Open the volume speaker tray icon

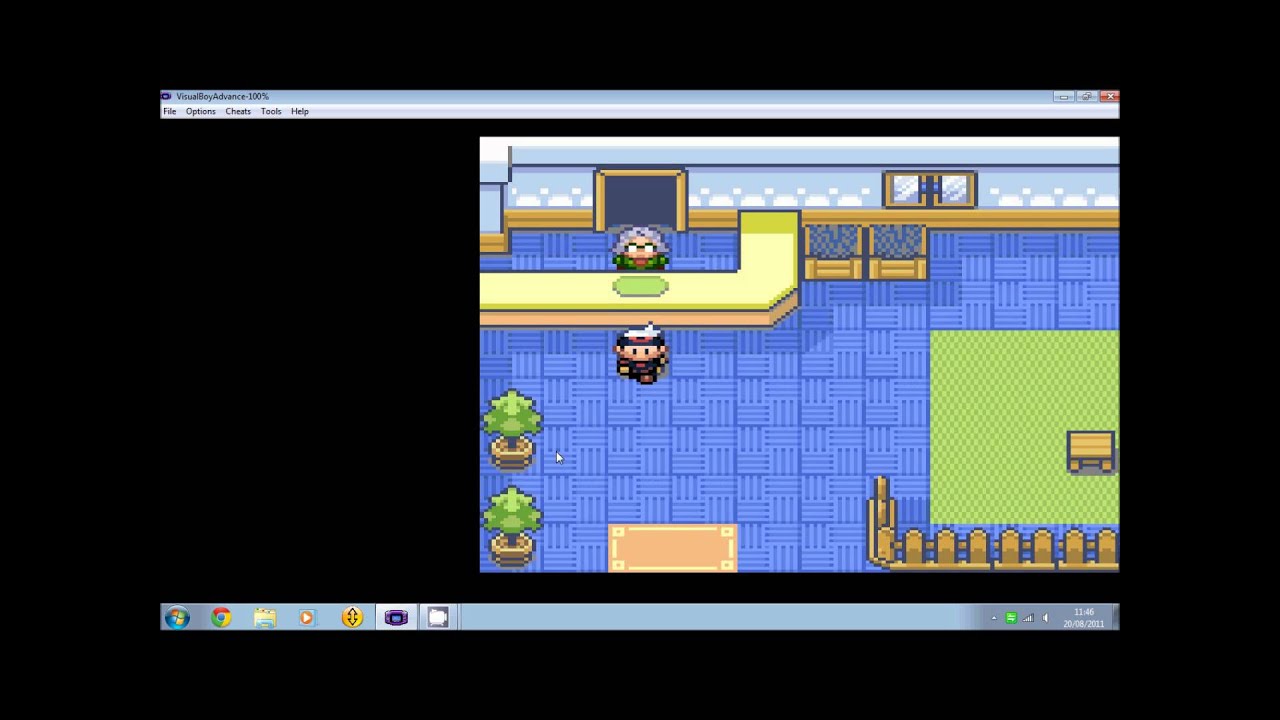[x=1045, y=618]
